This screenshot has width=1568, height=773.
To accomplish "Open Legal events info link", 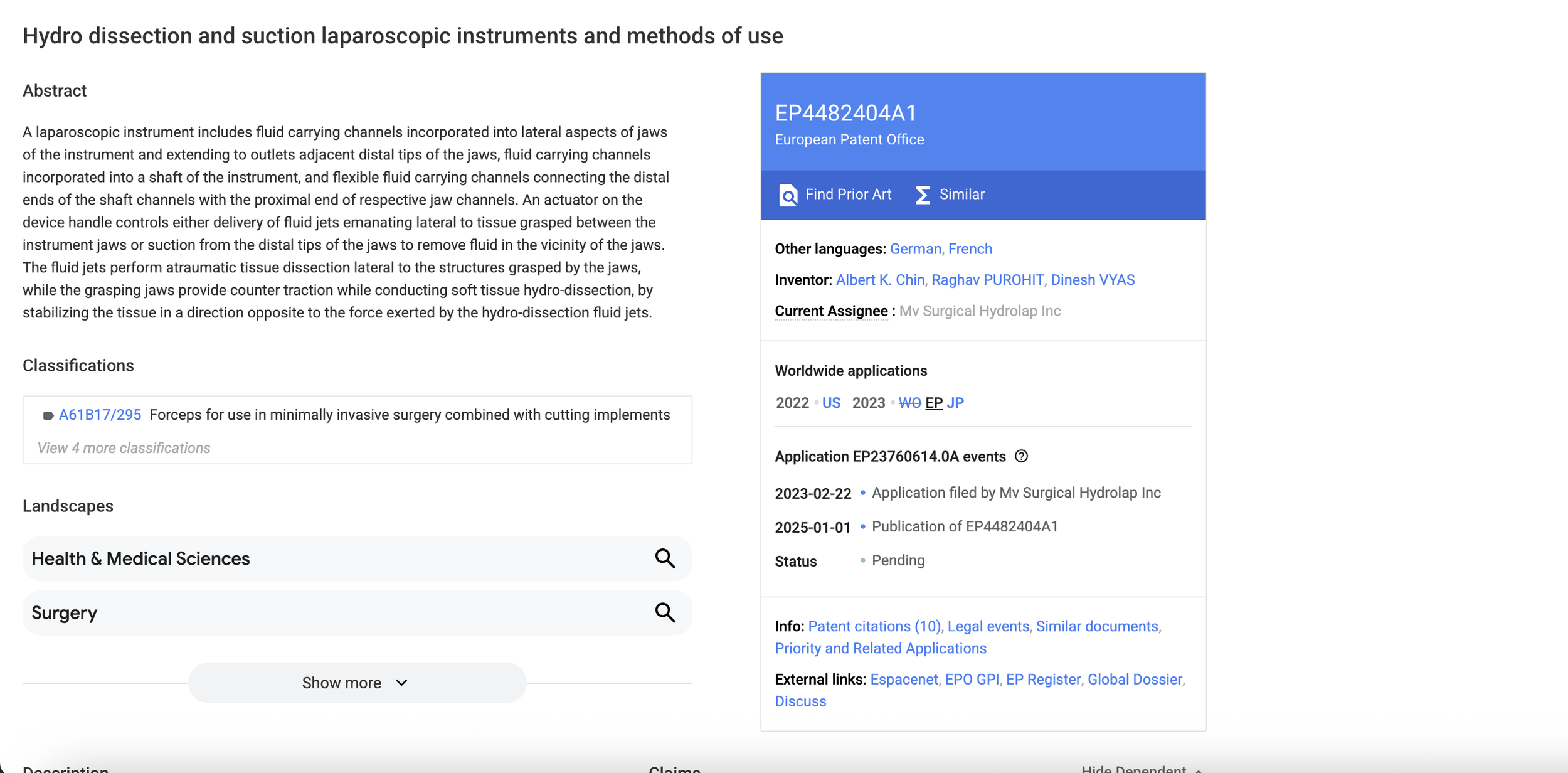I will coord(988,626).
